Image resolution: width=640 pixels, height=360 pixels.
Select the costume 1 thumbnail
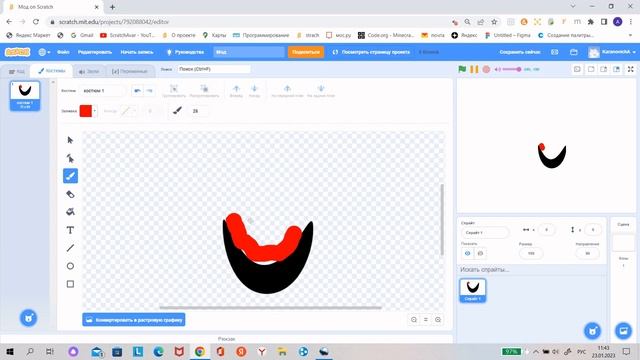pos(25,96)
